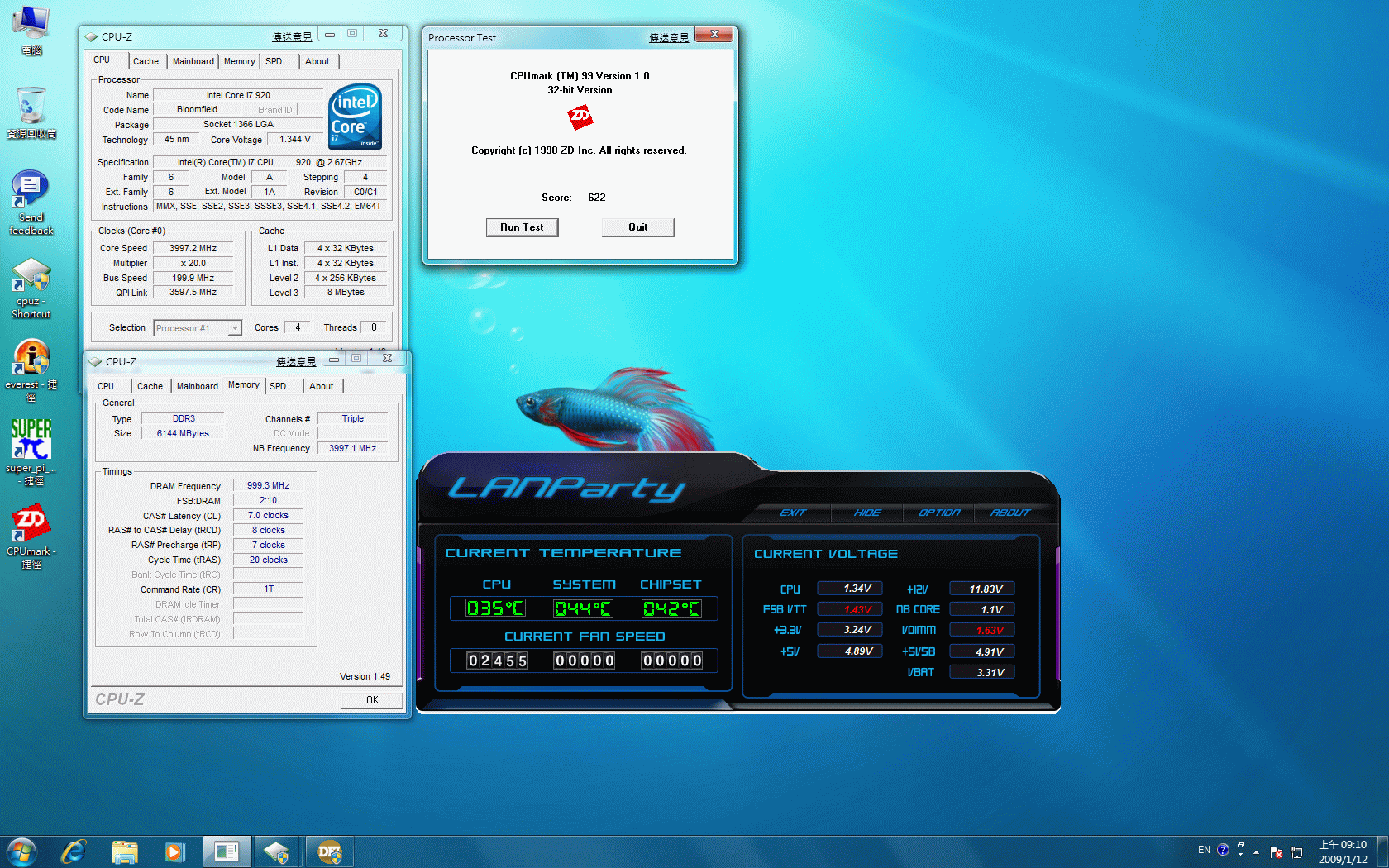Open the taskbar clock showing 09:10

tap(1343, 852)
